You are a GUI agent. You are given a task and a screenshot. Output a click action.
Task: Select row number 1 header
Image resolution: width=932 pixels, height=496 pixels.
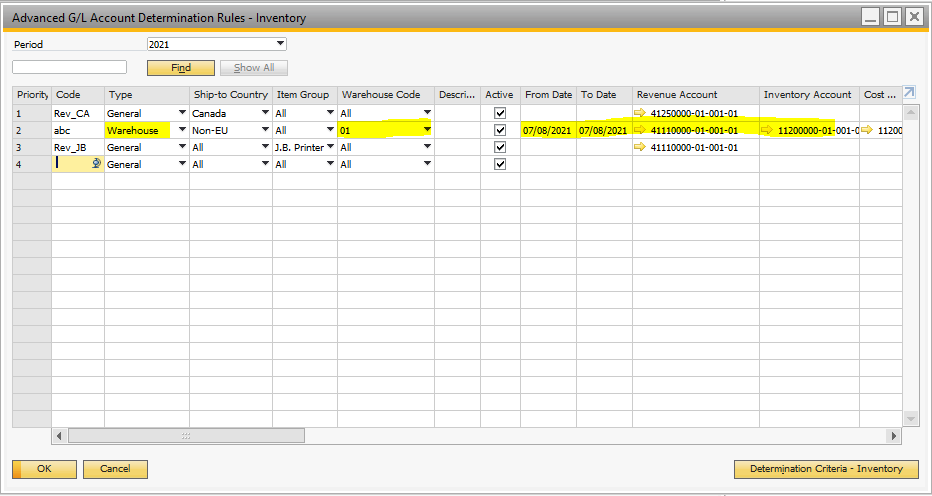[32, 113]
